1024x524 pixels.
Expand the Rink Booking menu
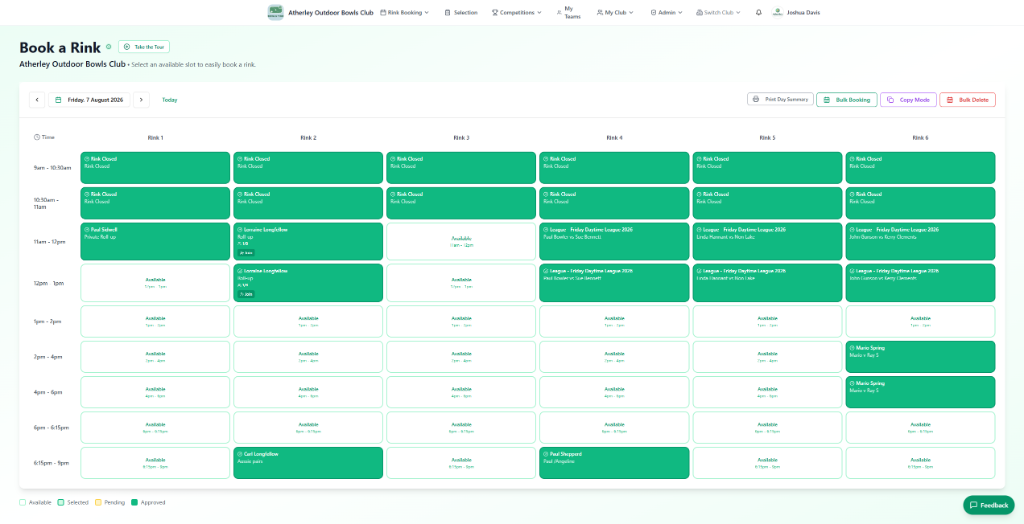405,12
